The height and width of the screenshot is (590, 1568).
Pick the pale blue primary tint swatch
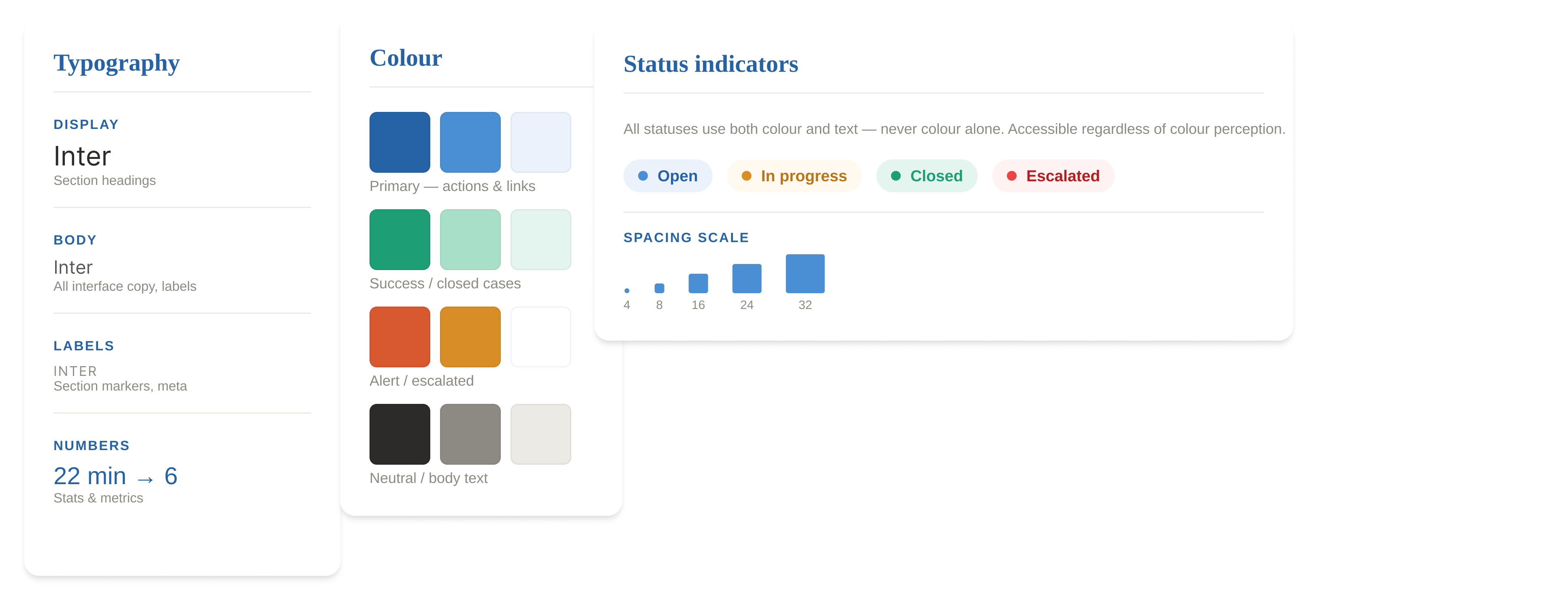tap(540, 142)
